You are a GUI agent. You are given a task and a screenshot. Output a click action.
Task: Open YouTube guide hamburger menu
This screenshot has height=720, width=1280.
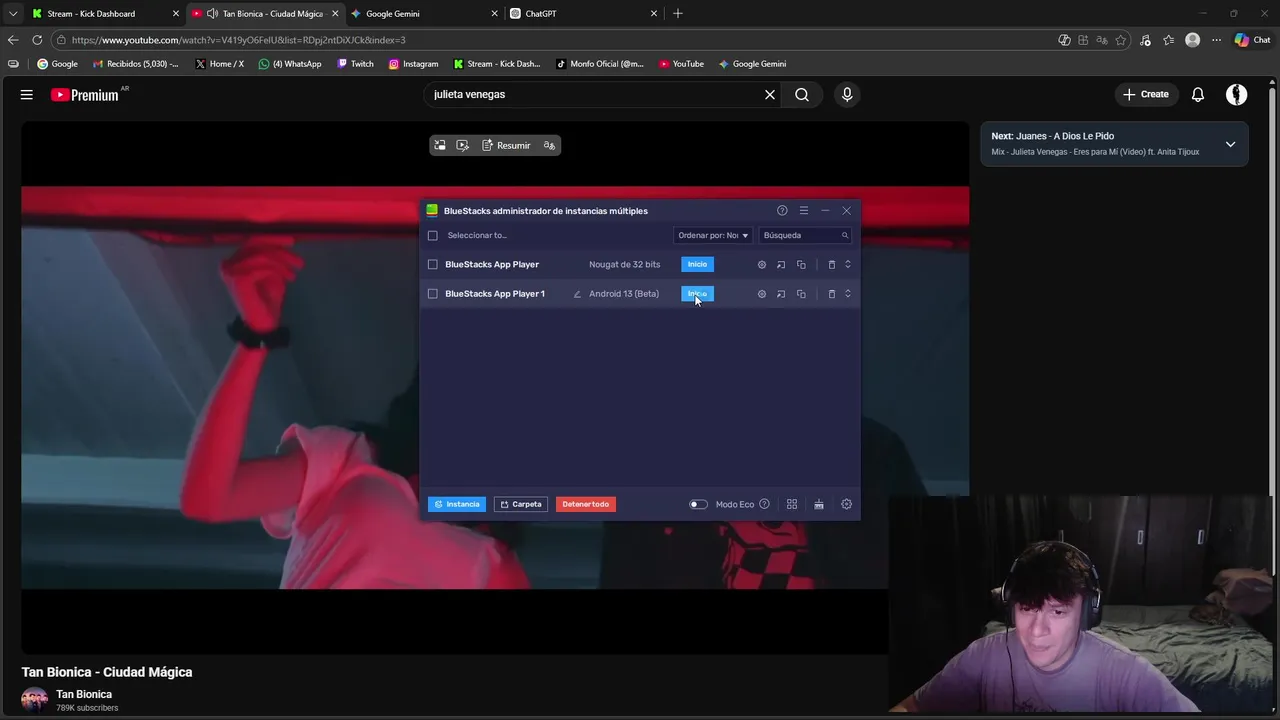[x=27, y=94]
